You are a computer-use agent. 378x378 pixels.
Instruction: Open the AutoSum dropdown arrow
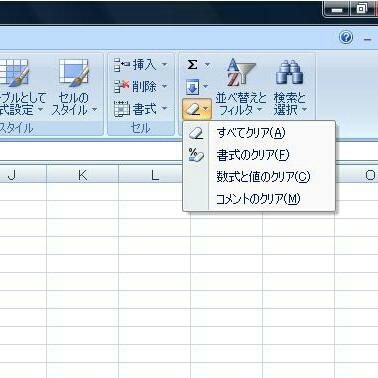pyautogui.click(x=207, y=65)
